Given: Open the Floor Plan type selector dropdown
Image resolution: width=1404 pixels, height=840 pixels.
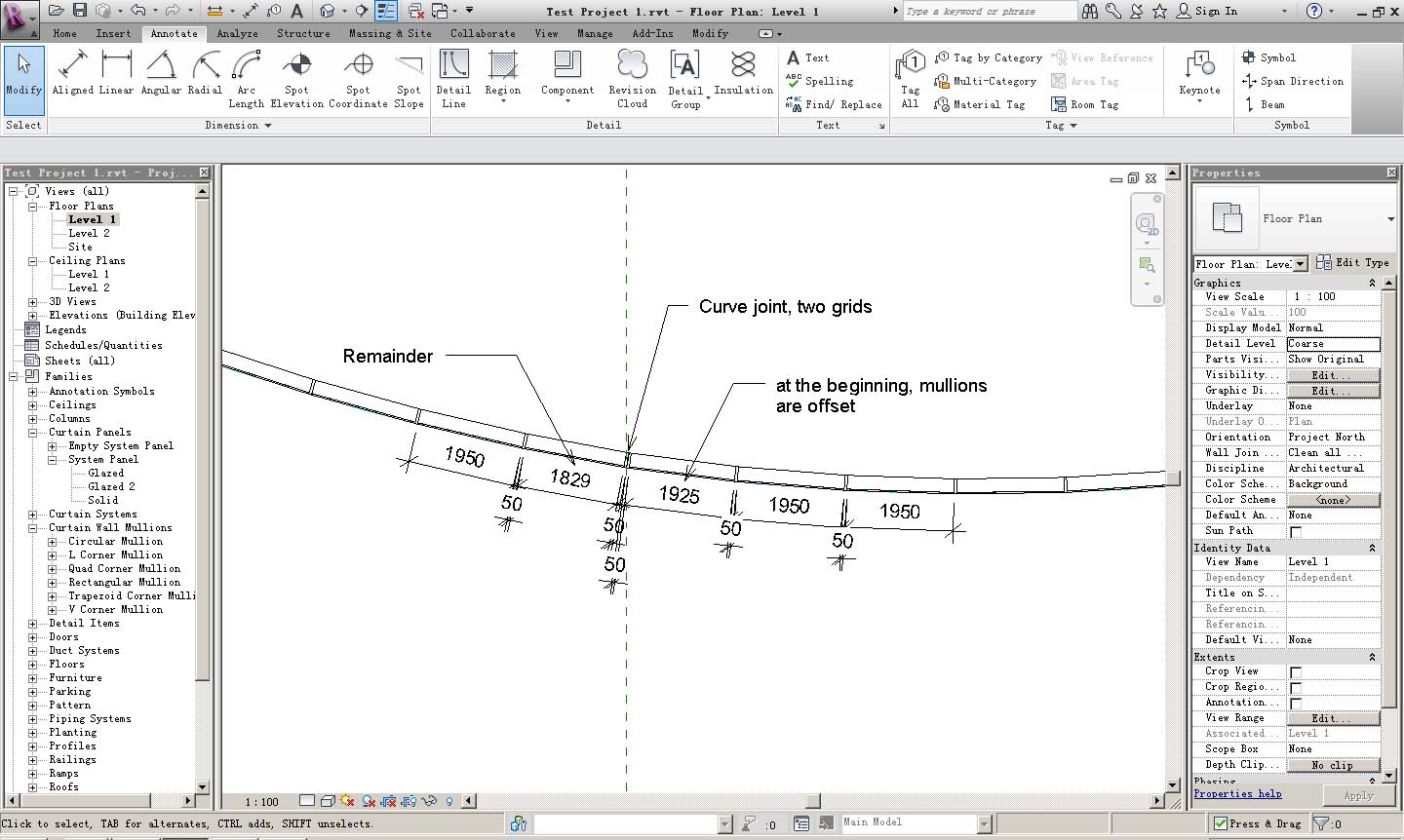Looking at the screenshot, I should pyautogui.click(x=1390, y=219).
